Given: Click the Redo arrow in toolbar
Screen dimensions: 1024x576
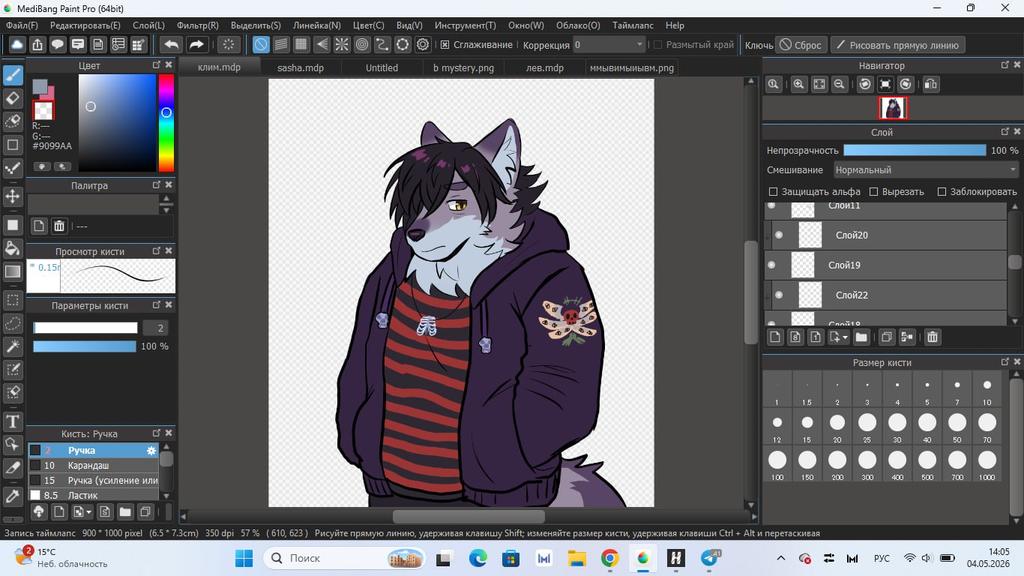Looking at the screenshot, I should [x=196, y=44].
